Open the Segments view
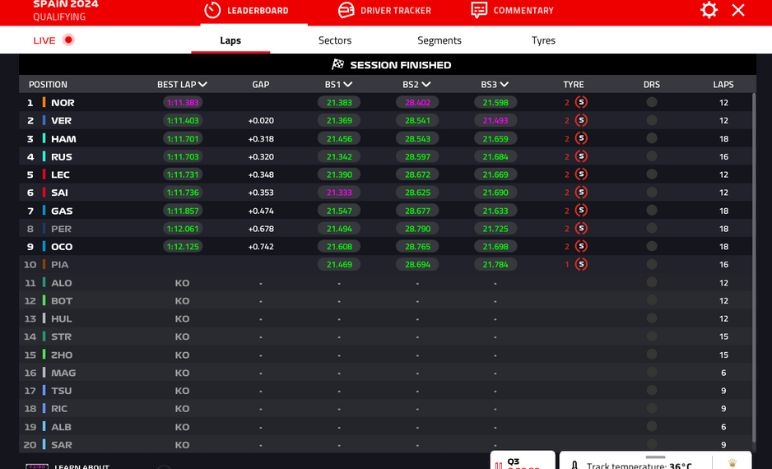 click(x=439, y=41)
